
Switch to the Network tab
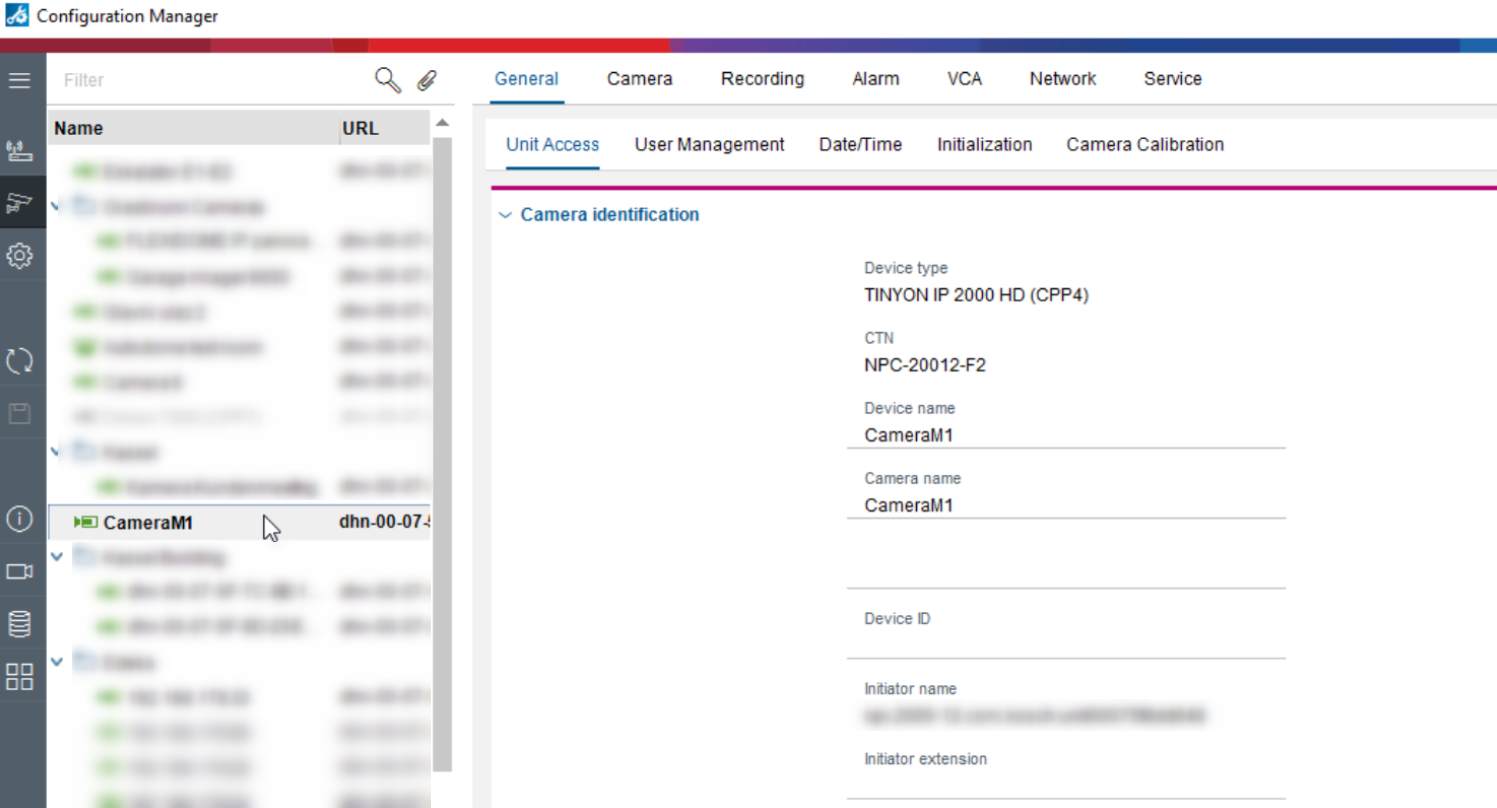pos(1062,79)
